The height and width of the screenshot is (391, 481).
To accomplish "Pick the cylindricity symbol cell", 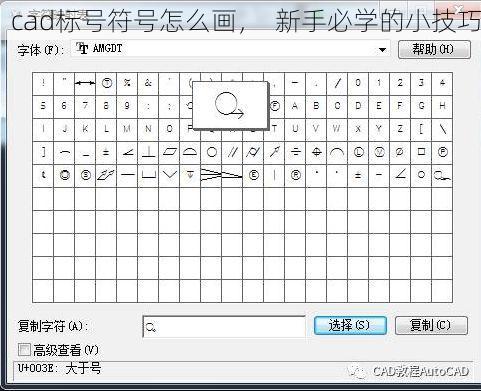I will tap(253, 152).
